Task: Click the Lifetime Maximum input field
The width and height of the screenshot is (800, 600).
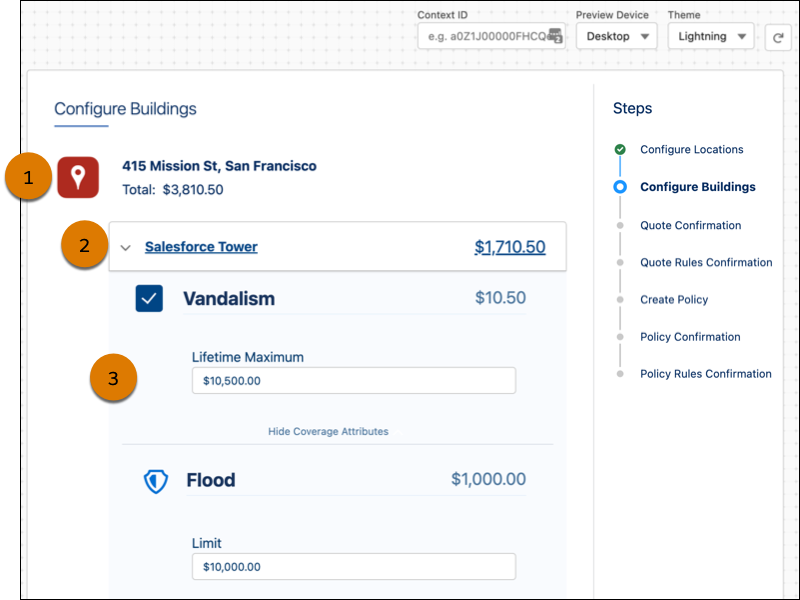Action: [x=354, y=381]
